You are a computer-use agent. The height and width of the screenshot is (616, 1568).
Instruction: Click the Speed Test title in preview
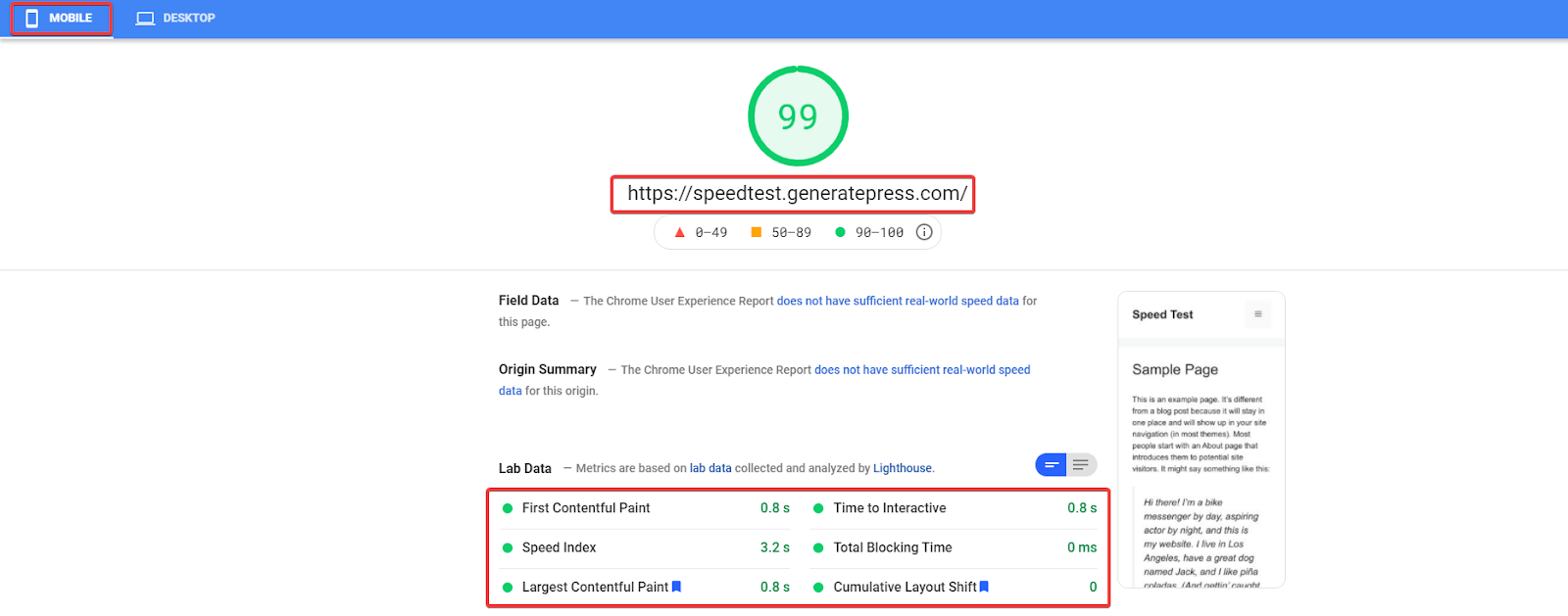pyautogui.click(x=1162, y=314)
